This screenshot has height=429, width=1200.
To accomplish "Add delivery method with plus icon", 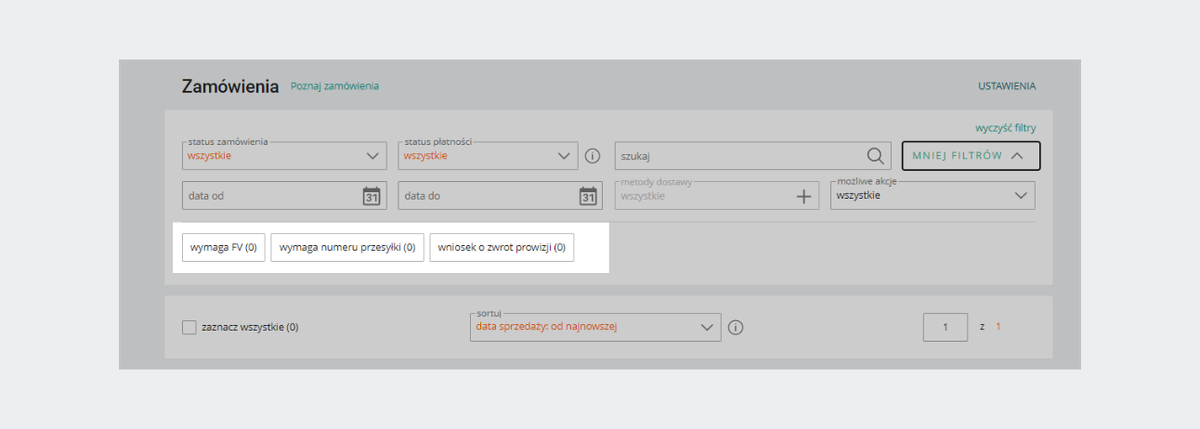I will coord(805,196).
